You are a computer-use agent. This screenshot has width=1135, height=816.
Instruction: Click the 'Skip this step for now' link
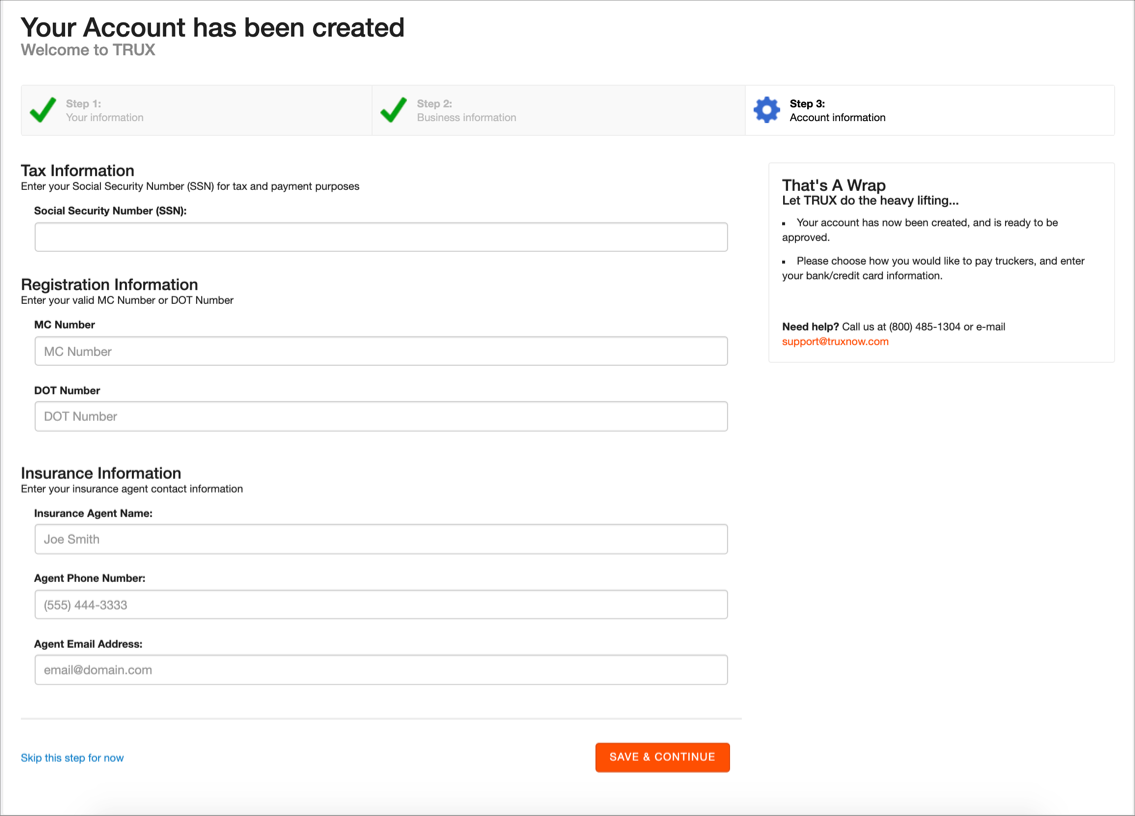pyautogui.click(x=72, y=758)
